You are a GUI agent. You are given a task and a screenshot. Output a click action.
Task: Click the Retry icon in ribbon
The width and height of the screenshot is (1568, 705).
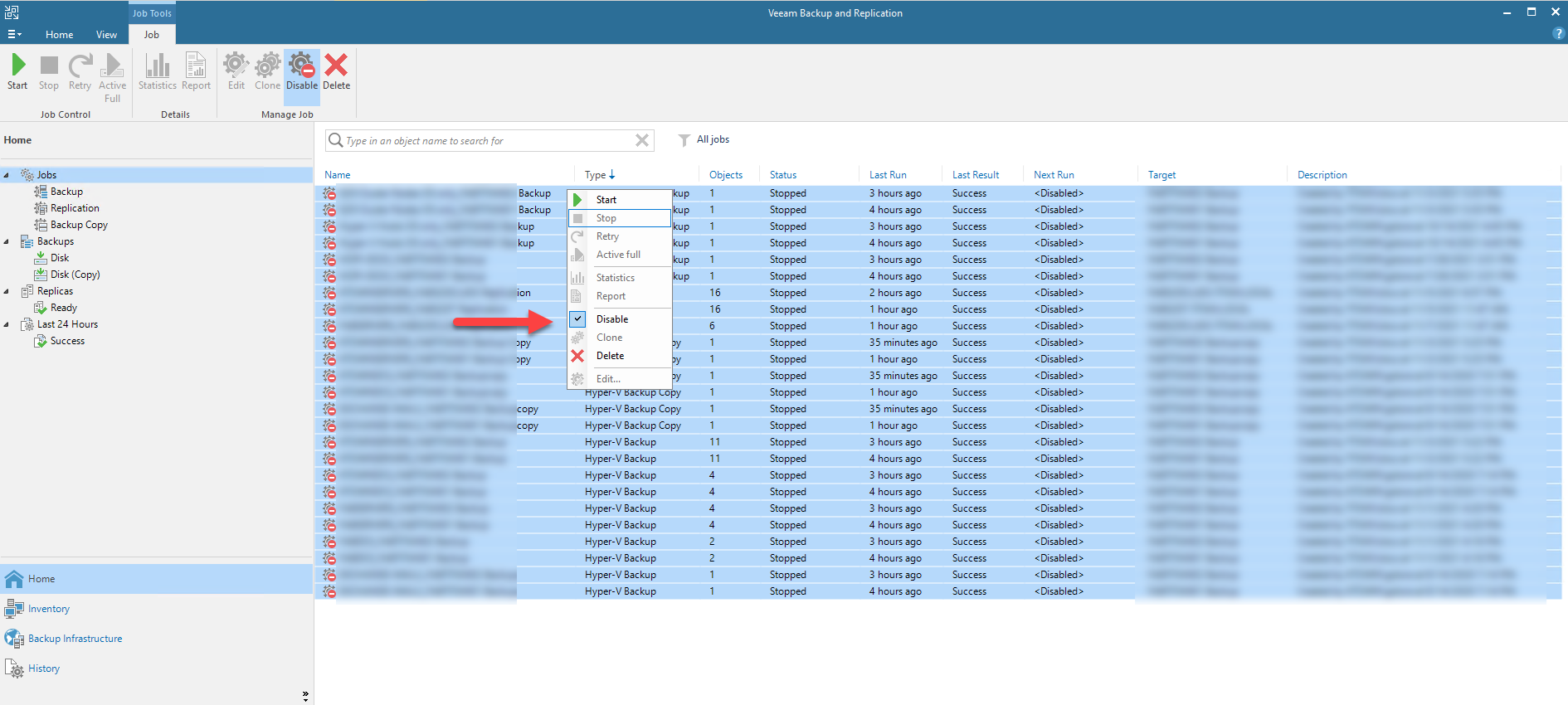(x=80, y=70)
